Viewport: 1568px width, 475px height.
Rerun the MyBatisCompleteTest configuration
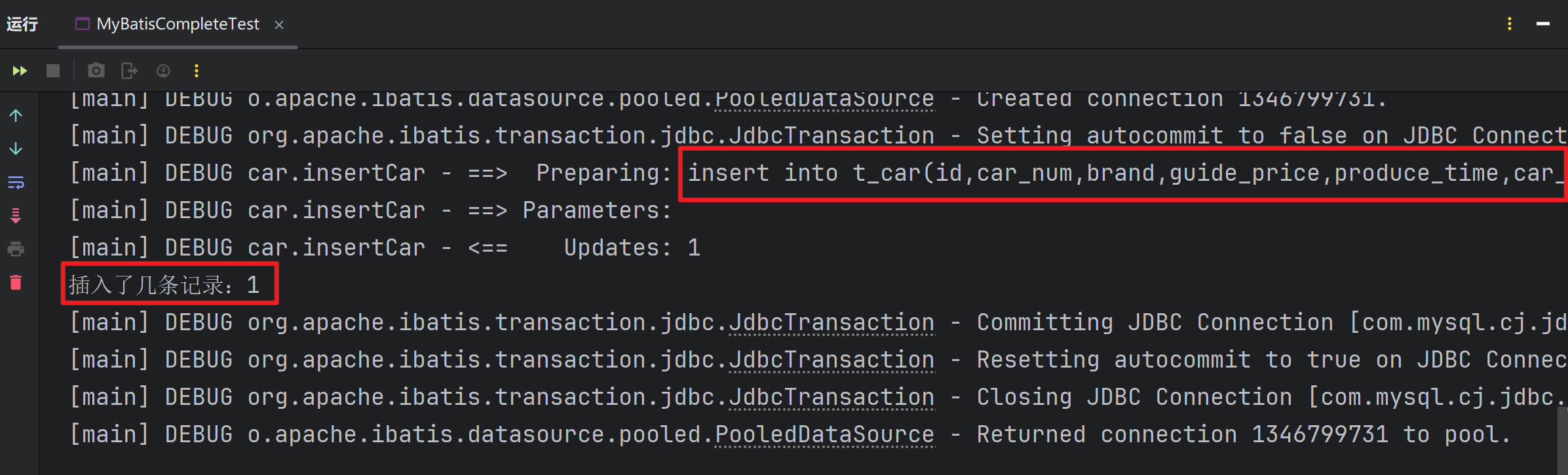tap(20, 71)
